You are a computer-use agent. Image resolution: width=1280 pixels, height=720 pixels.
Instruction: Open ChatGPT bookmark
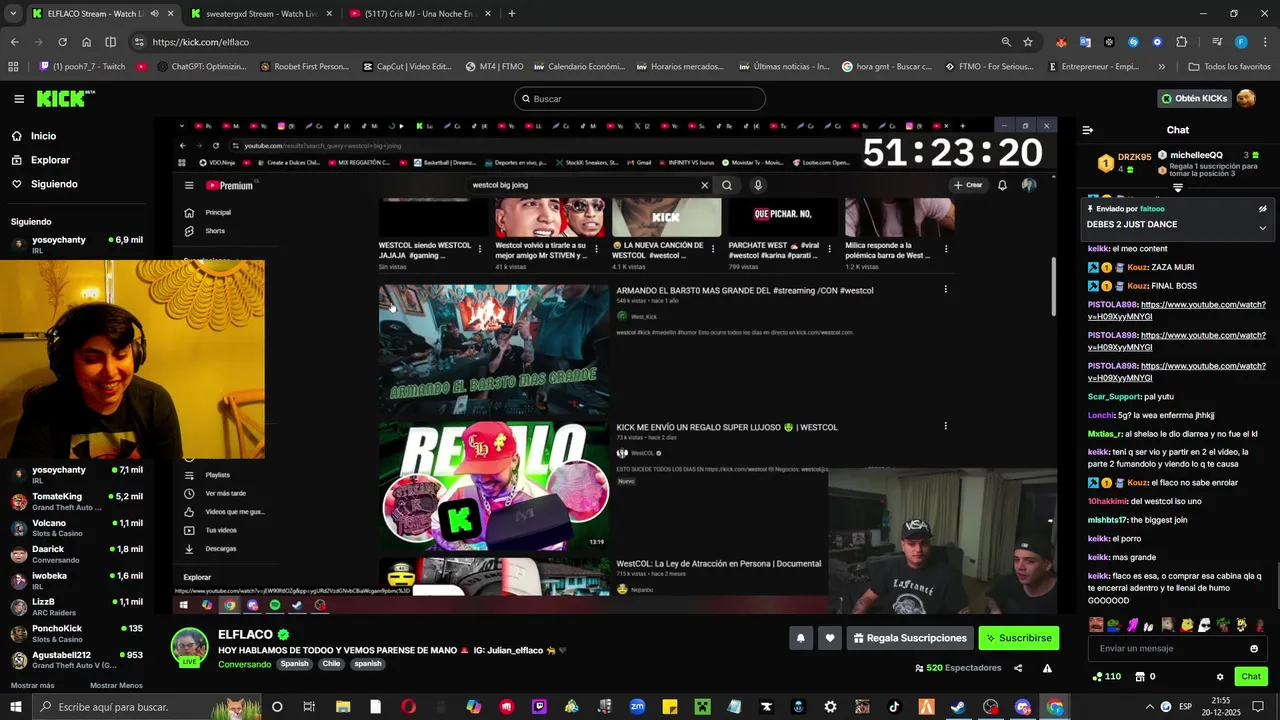point(200,67)
